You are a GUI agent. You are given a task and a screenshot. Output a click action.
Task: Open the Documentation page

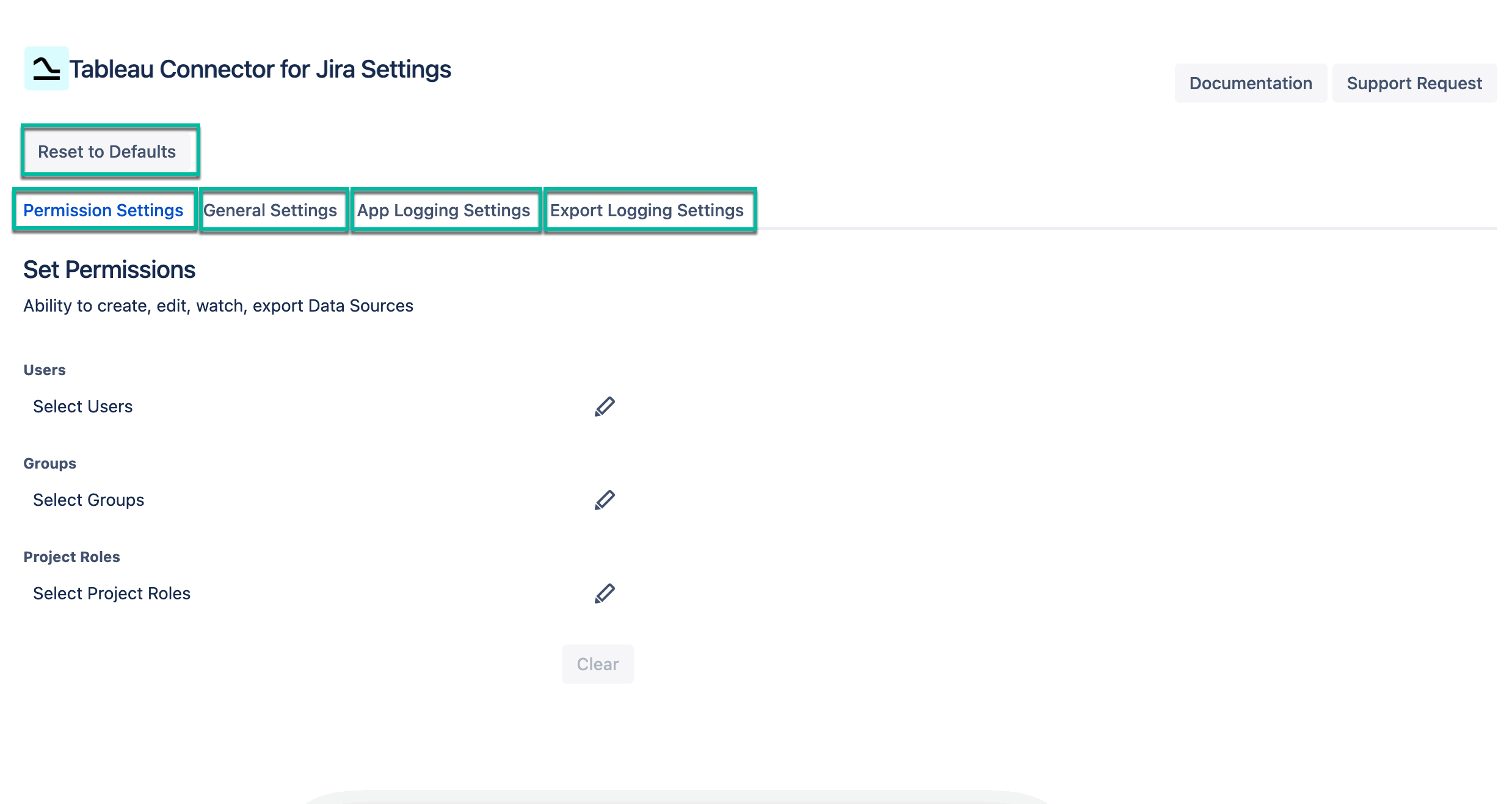click(x=1250, y=82)
